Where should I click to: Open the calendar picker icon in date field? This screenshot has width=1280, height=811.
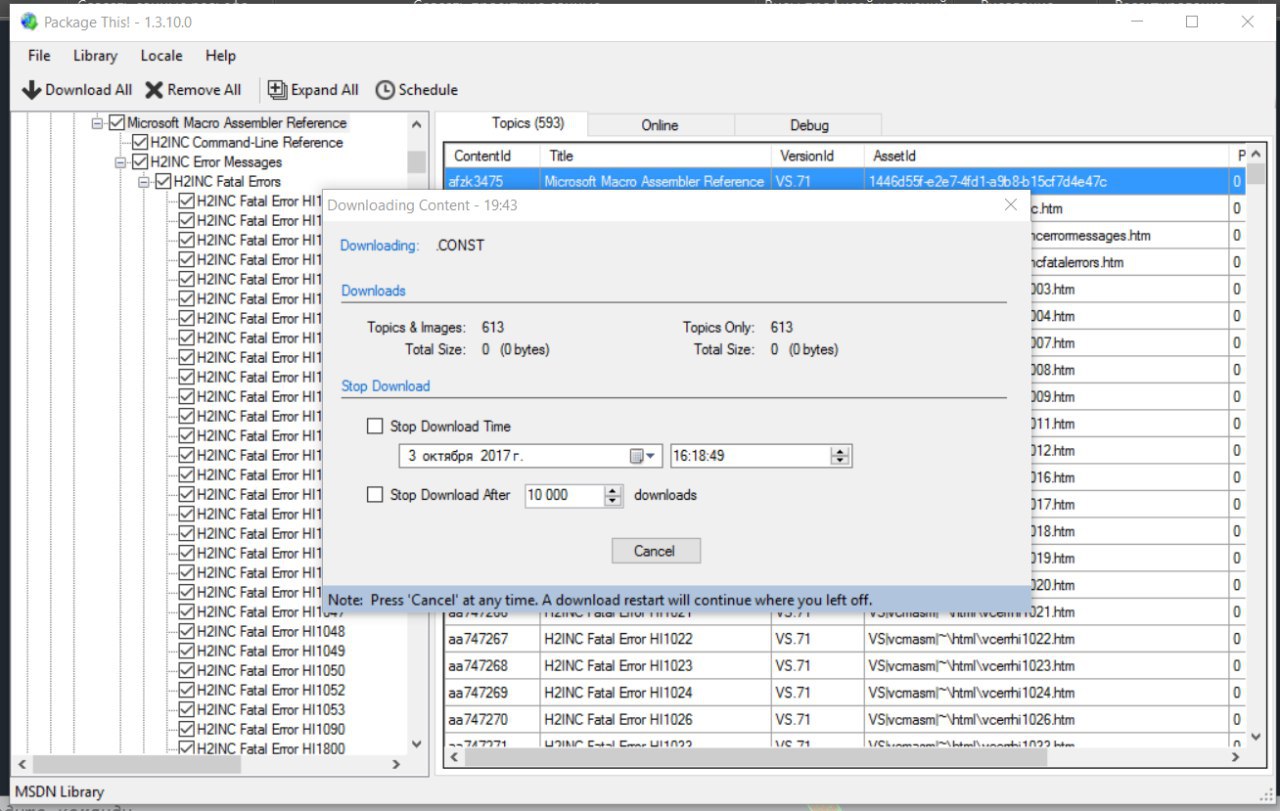[x=638, y=456]
